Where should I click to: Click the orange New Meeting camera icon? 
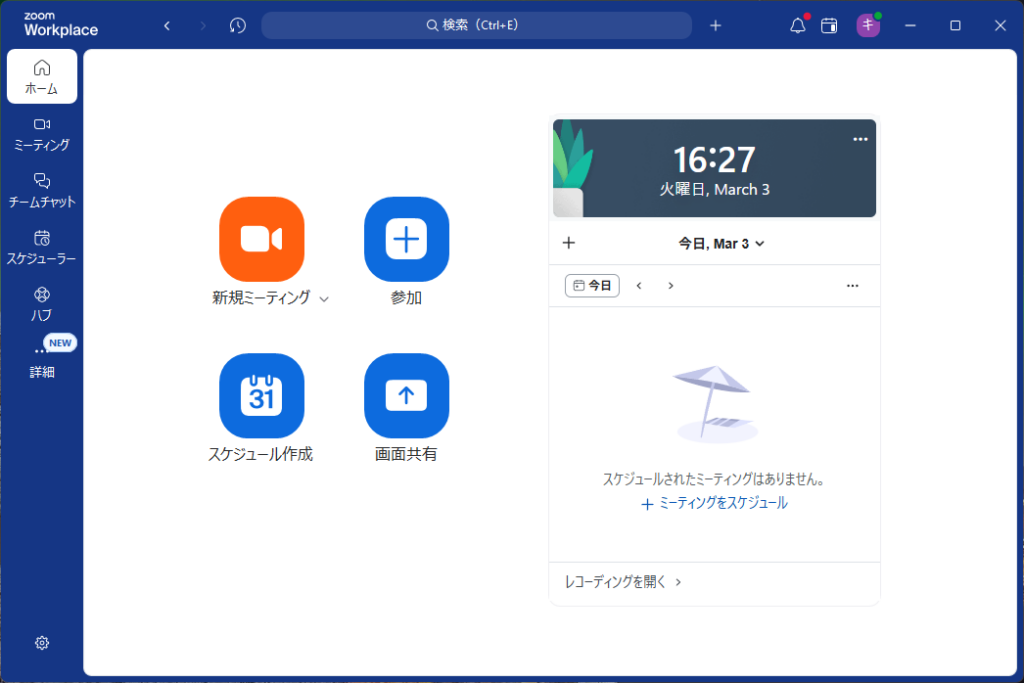pyautogui.click(x=261, y=239)
